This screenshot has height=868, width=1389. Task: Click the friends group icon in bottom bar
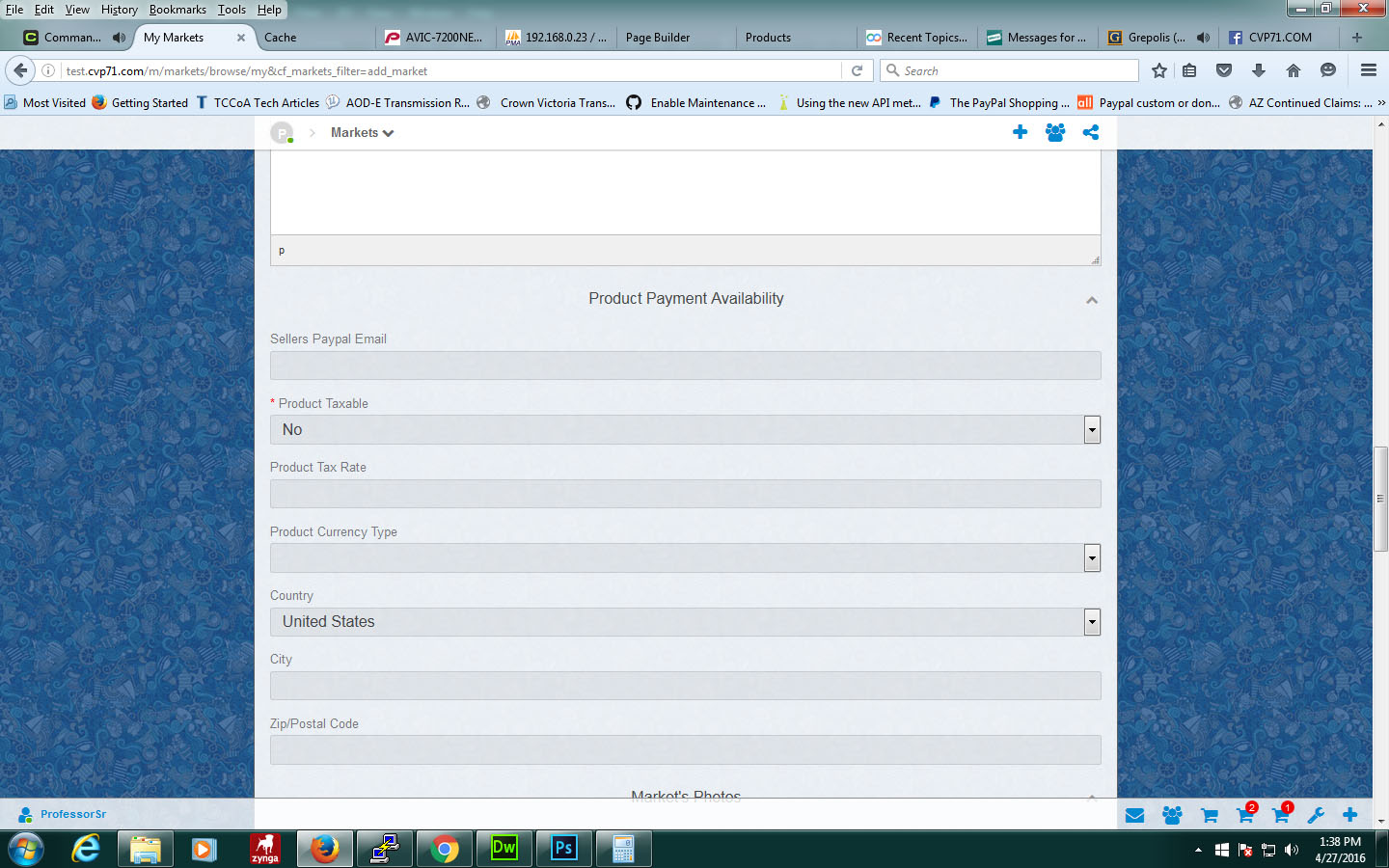tap(1172, 815)
